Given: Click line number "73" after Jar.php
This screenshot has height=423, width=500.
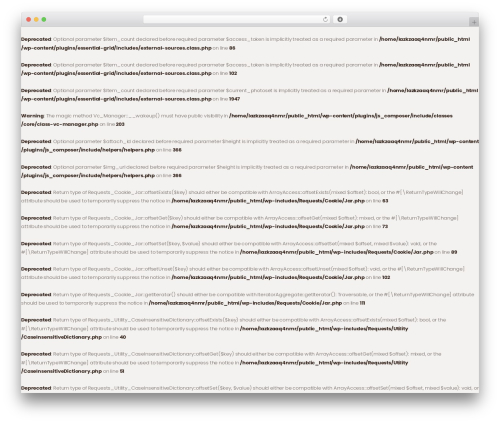Looking at the screenshot, I should click(x=385, y=227).
